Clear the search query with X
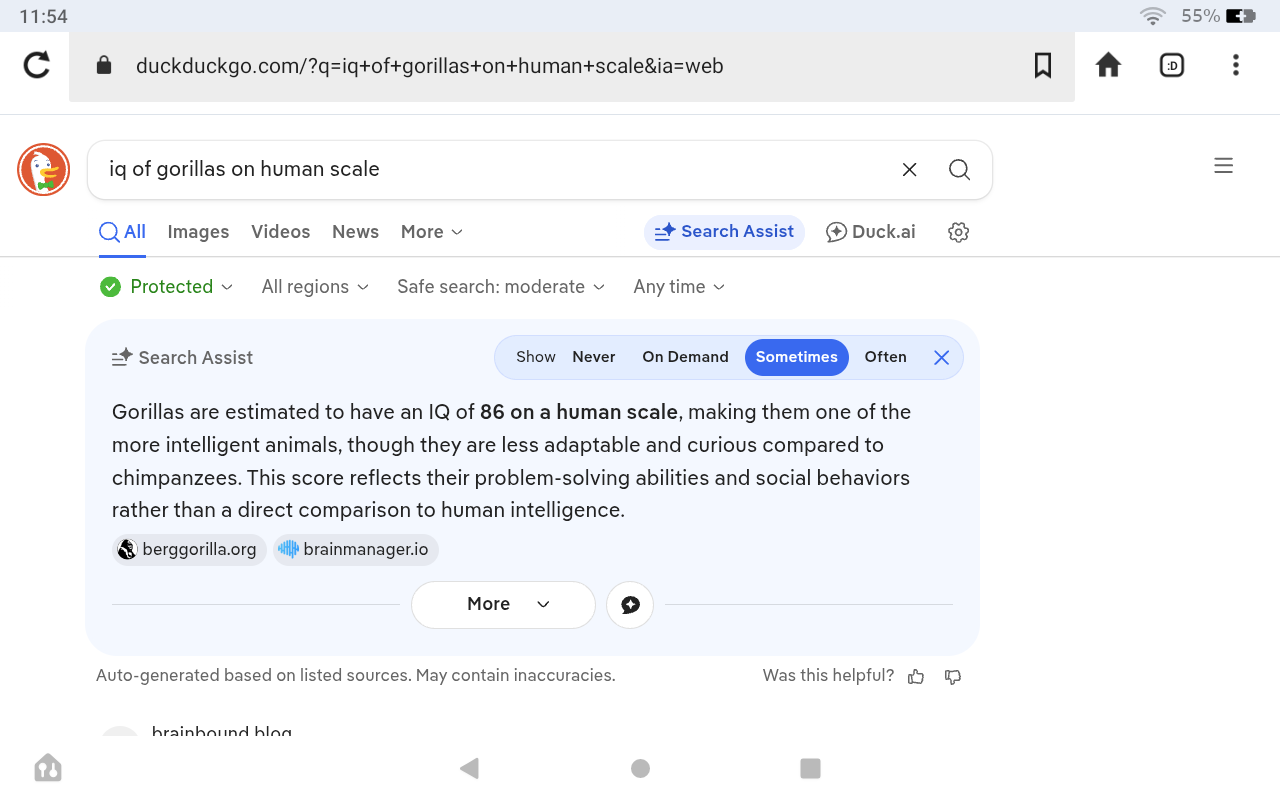 (909, 169)
